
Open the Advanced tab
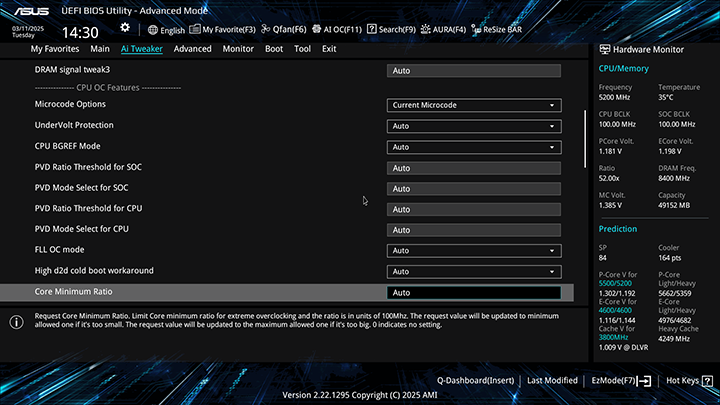coord(192,48)
